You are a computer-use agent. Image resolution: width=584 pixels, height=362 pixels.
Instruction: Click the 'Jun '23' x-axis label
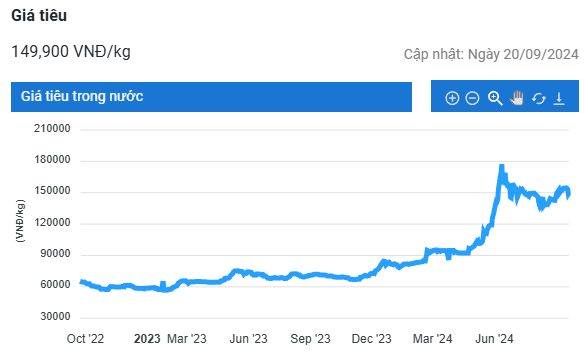[x=248, y=339]
